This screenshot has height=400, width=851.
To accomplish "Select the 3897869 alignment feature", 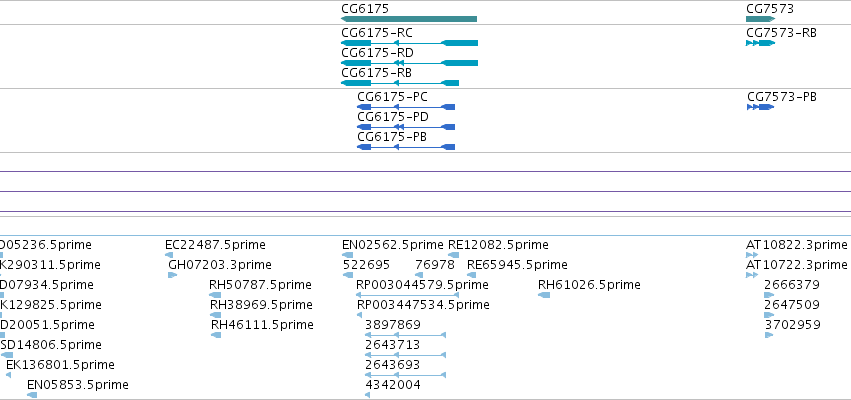I will [x=405, y=335].
